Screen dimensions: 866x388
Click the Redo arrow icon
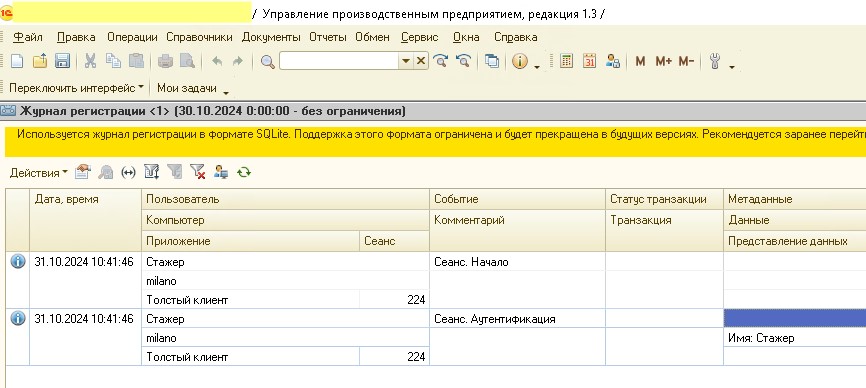click(238, 61)
